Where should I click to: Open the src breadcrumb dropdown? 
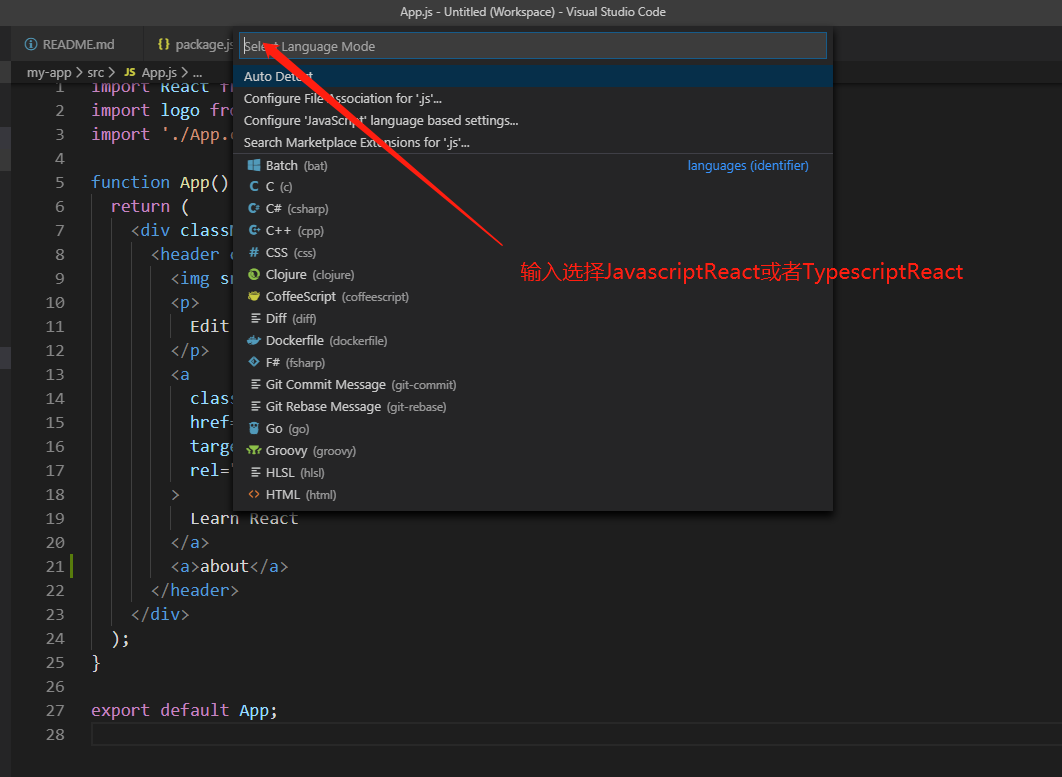coord(95,72)
